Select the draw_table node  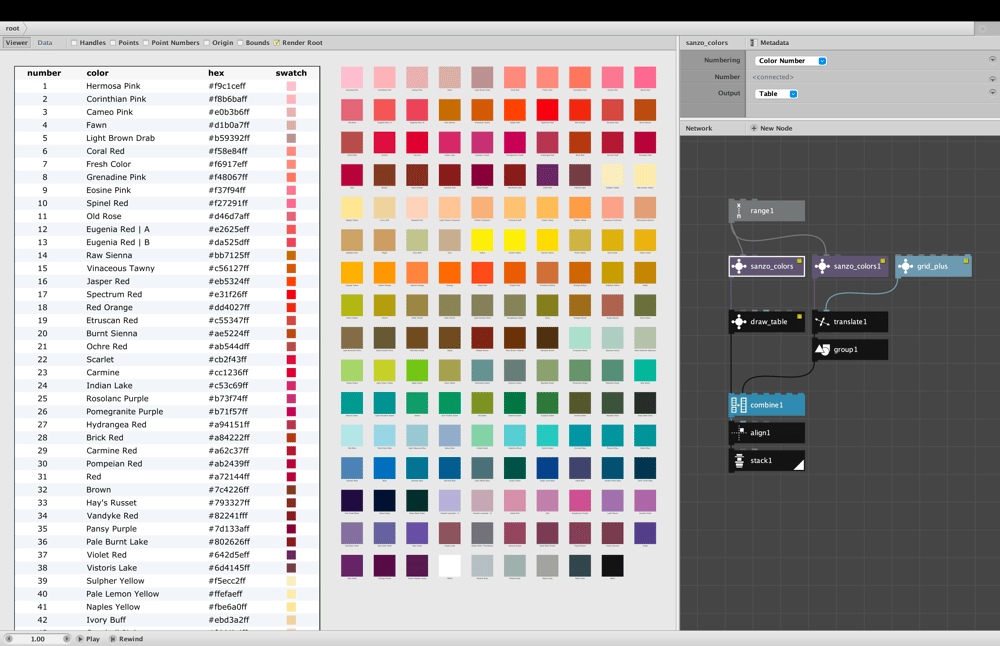coord(767,321)
